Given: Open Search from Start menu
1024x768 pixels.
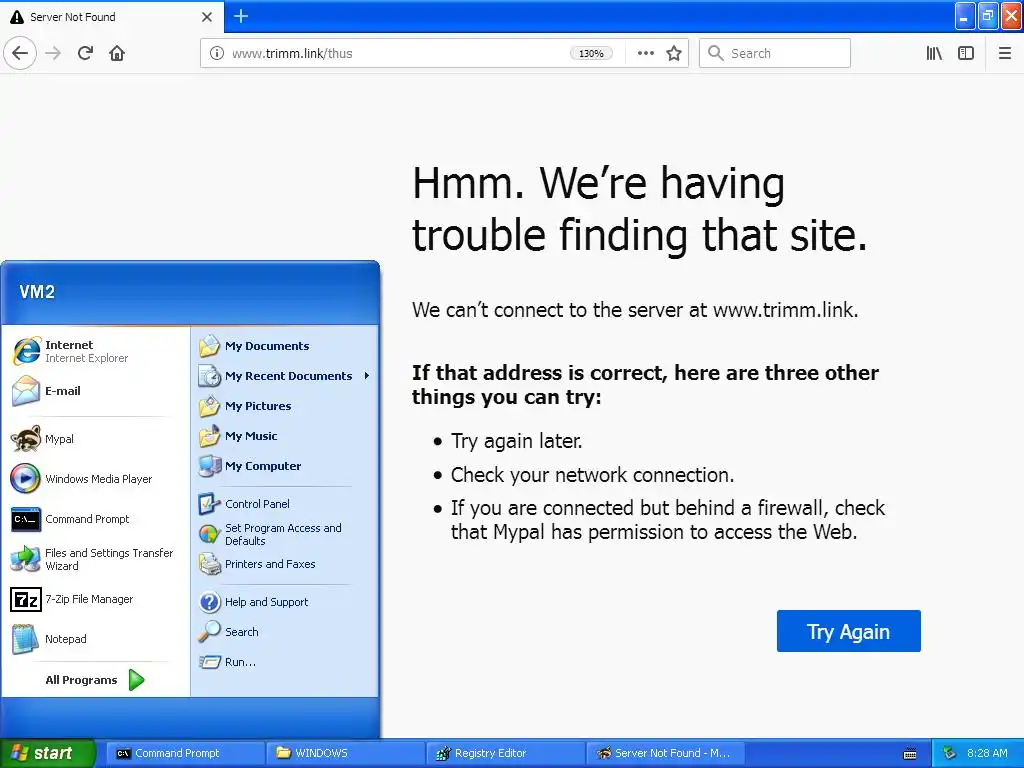Looking at the screenshot, I should click(x=285, y=632).
